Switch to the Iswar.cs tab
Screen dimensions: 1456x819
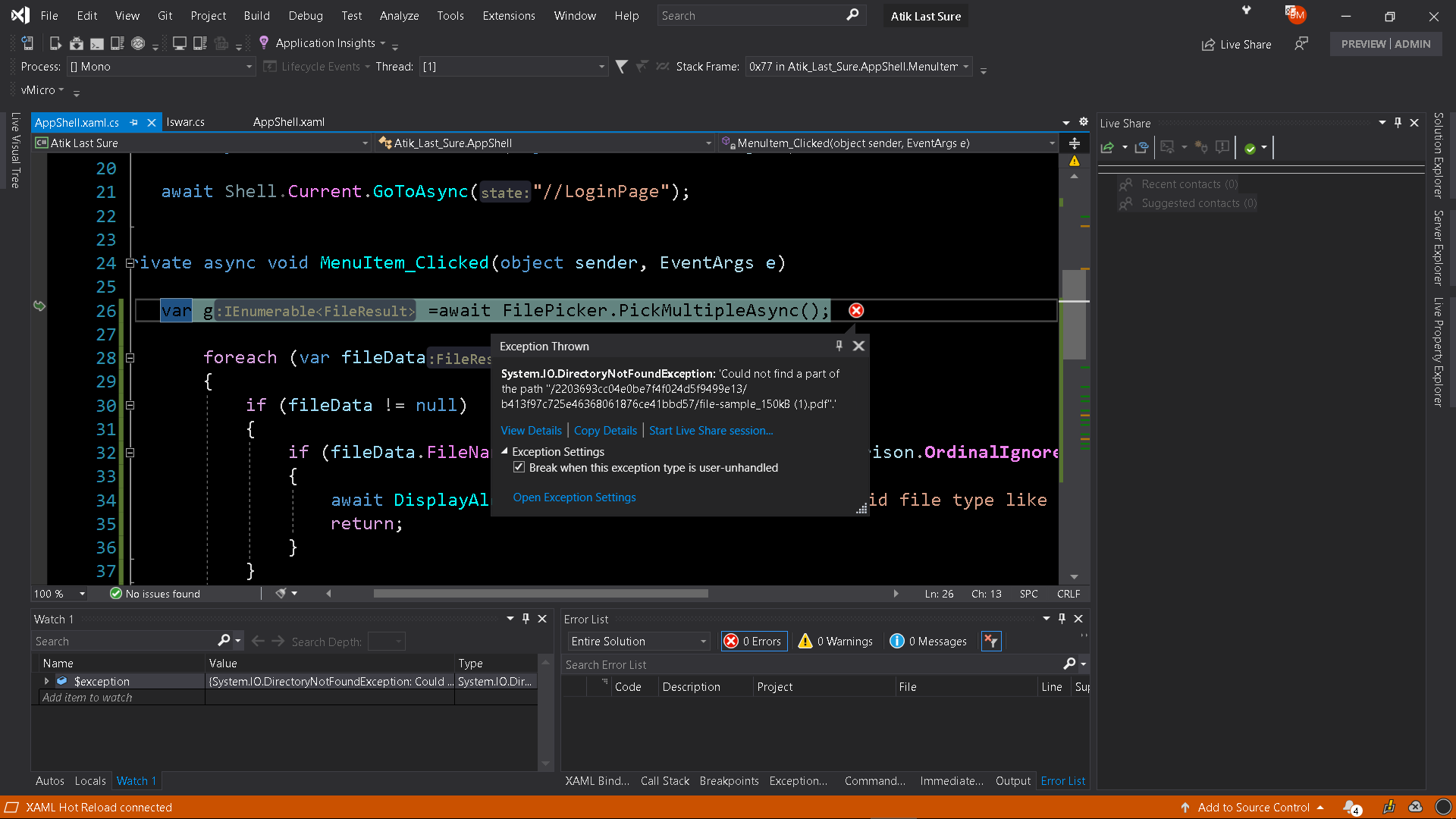(185, 121)
